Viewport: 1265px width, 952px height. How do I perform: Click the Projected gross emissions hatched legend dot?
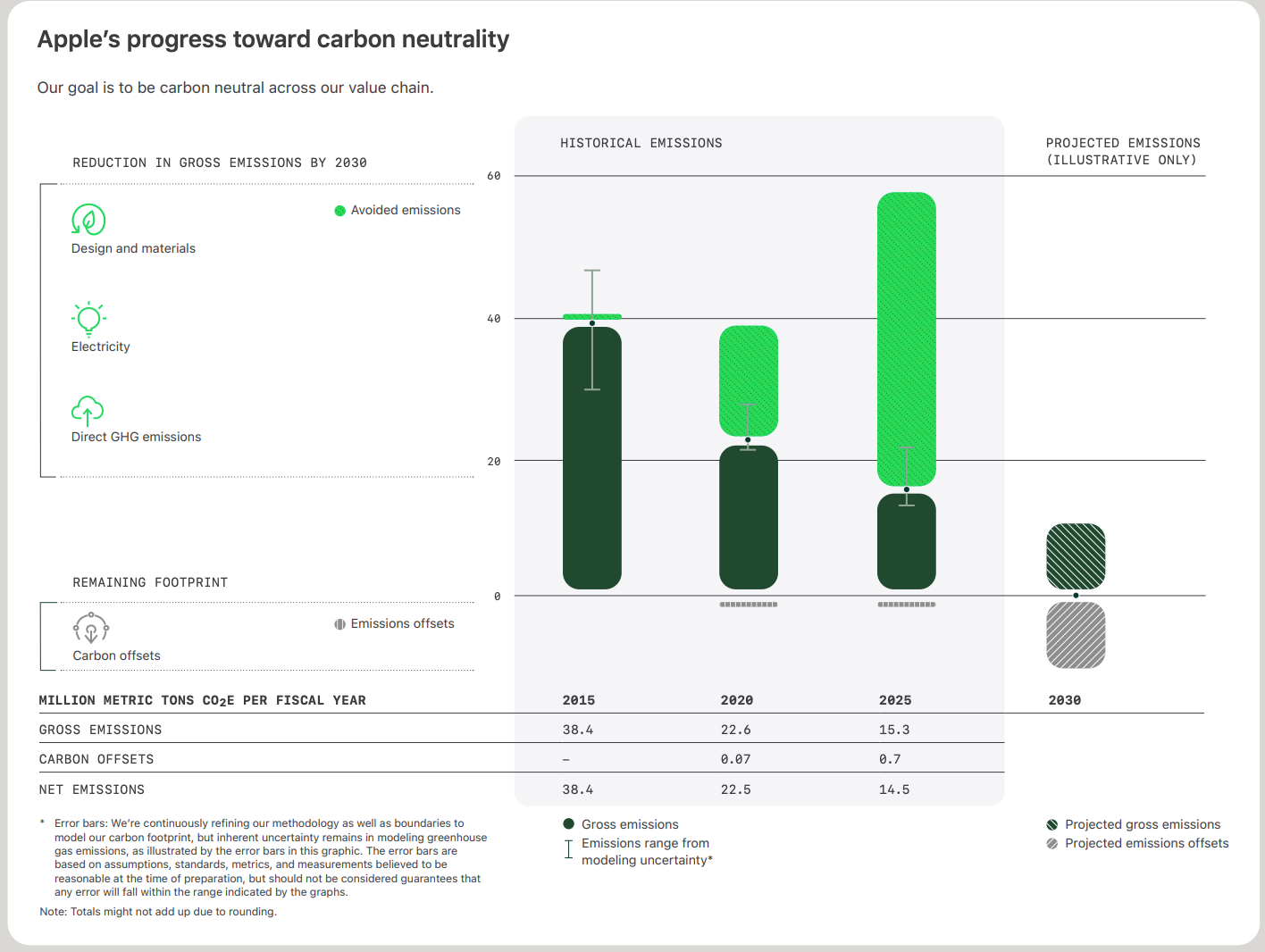[x=1052, y=824]
